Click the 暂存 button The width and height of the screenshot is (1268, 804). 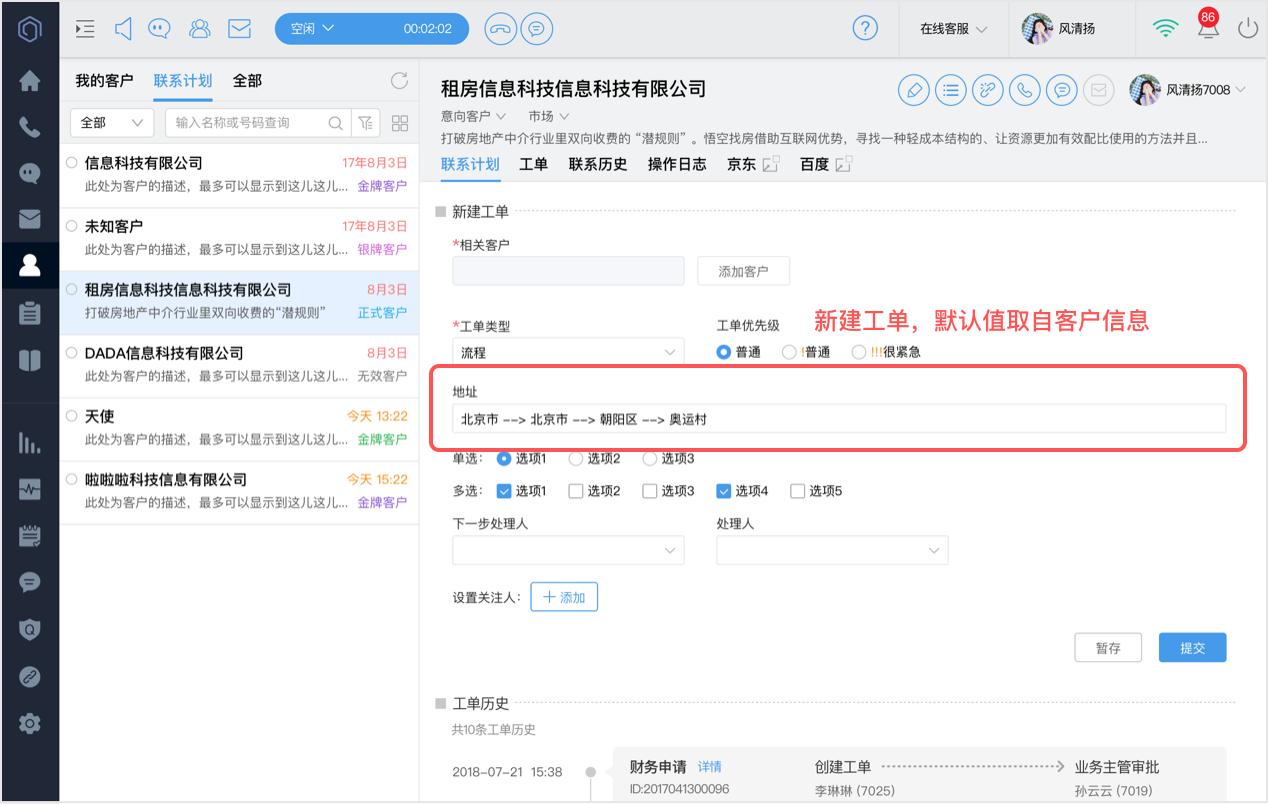pyautogui.click(x=1108, y=648)
